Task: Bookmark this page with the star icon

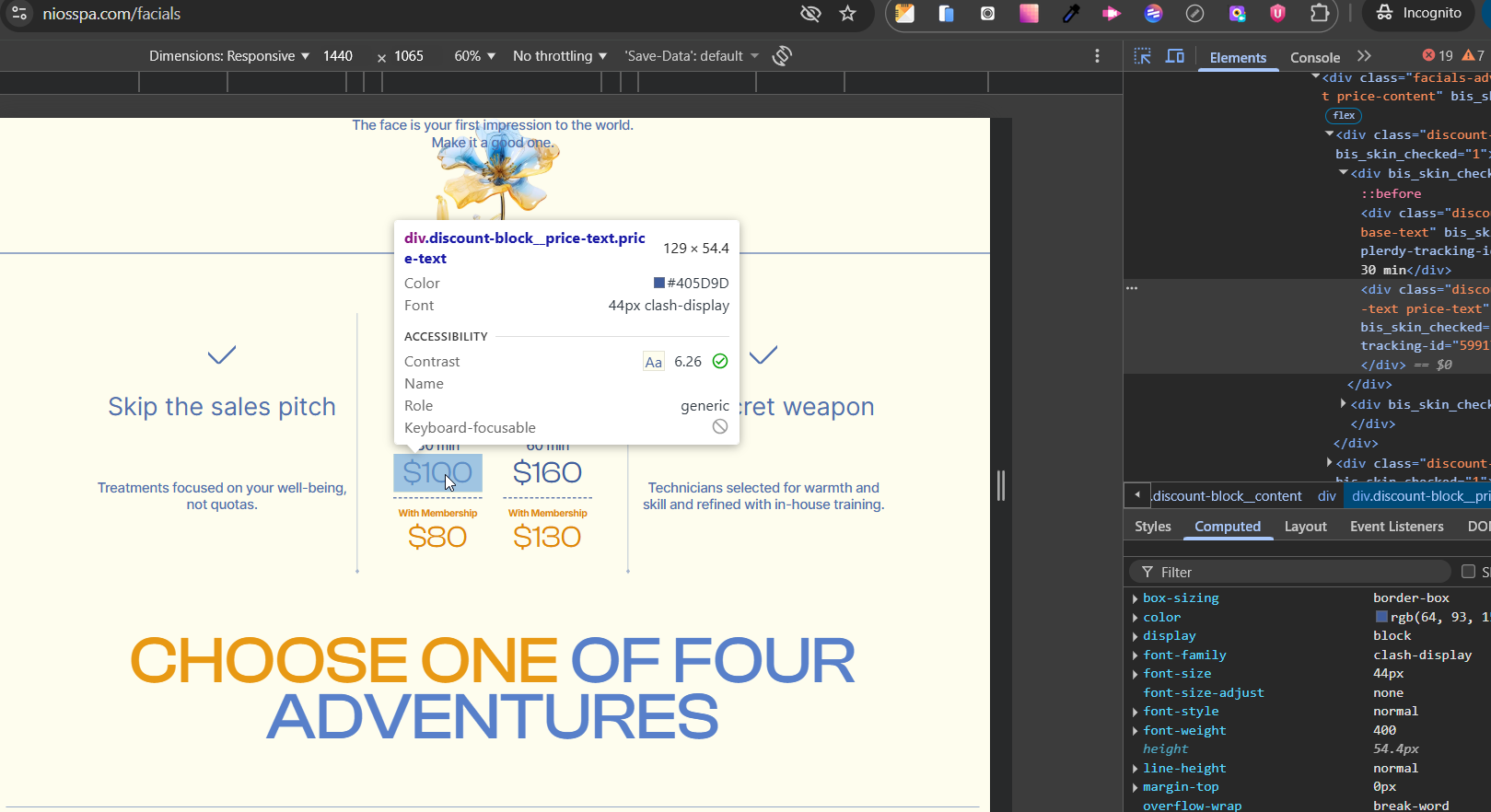Action: tap(847, 13)
